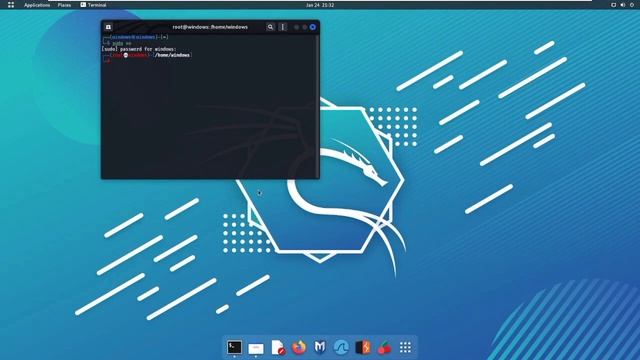
Task: Launch CherryTree from the dock
Action: (x=384, y=347)
